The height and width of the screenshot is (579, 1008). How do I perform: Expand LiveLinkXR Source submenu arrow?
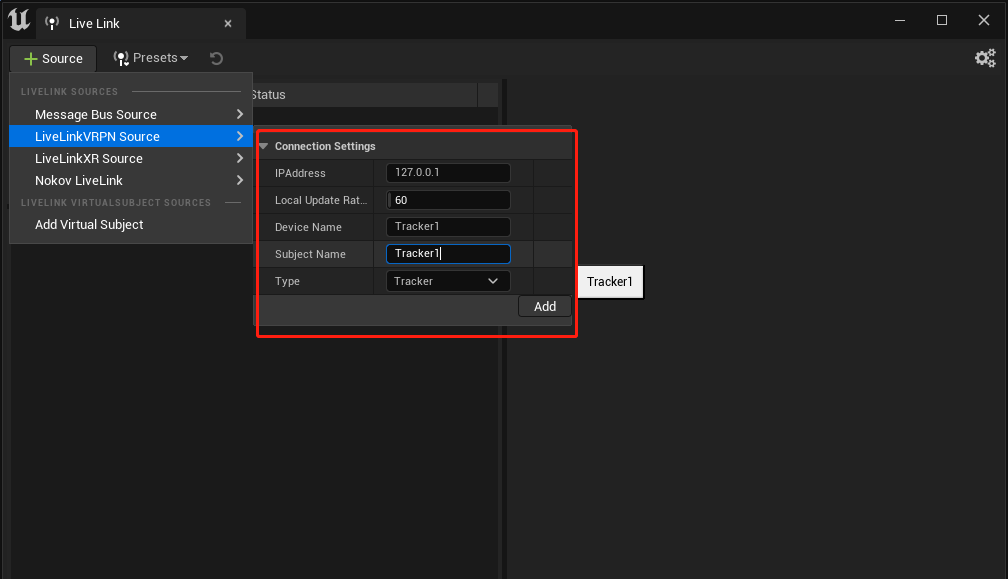(240, 158)
